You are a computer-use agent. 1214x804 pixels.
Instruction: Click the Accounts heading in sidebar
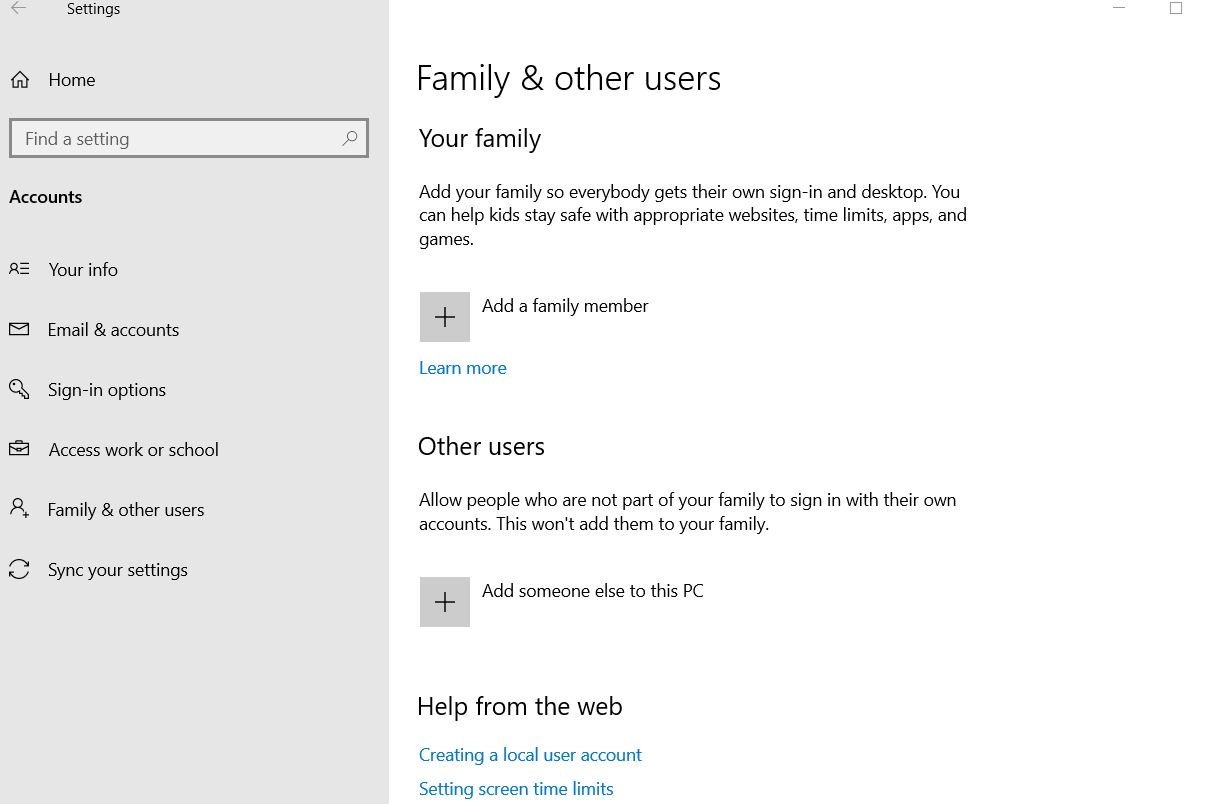point(46,197)
